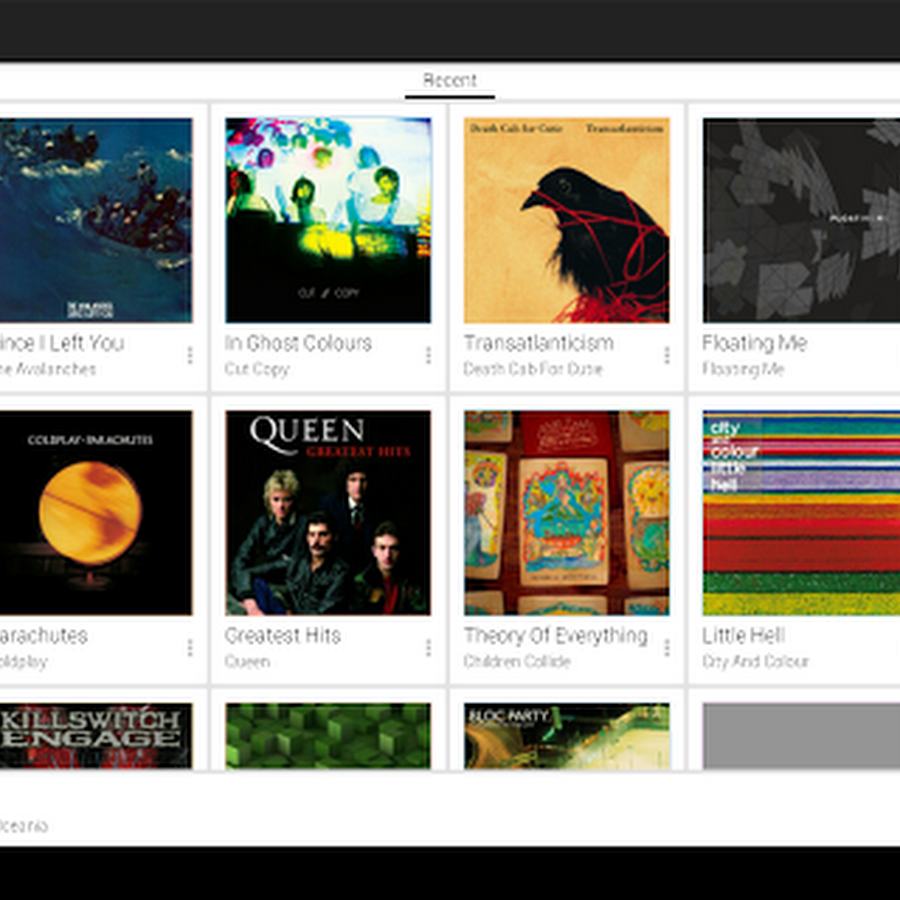Open overflow menu for Since I Left You
The image size is (900, 900).
click(189, 355)
